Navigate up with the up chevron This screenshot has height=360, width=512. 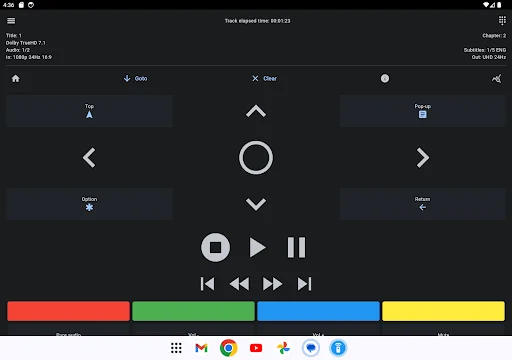[256, 111]
